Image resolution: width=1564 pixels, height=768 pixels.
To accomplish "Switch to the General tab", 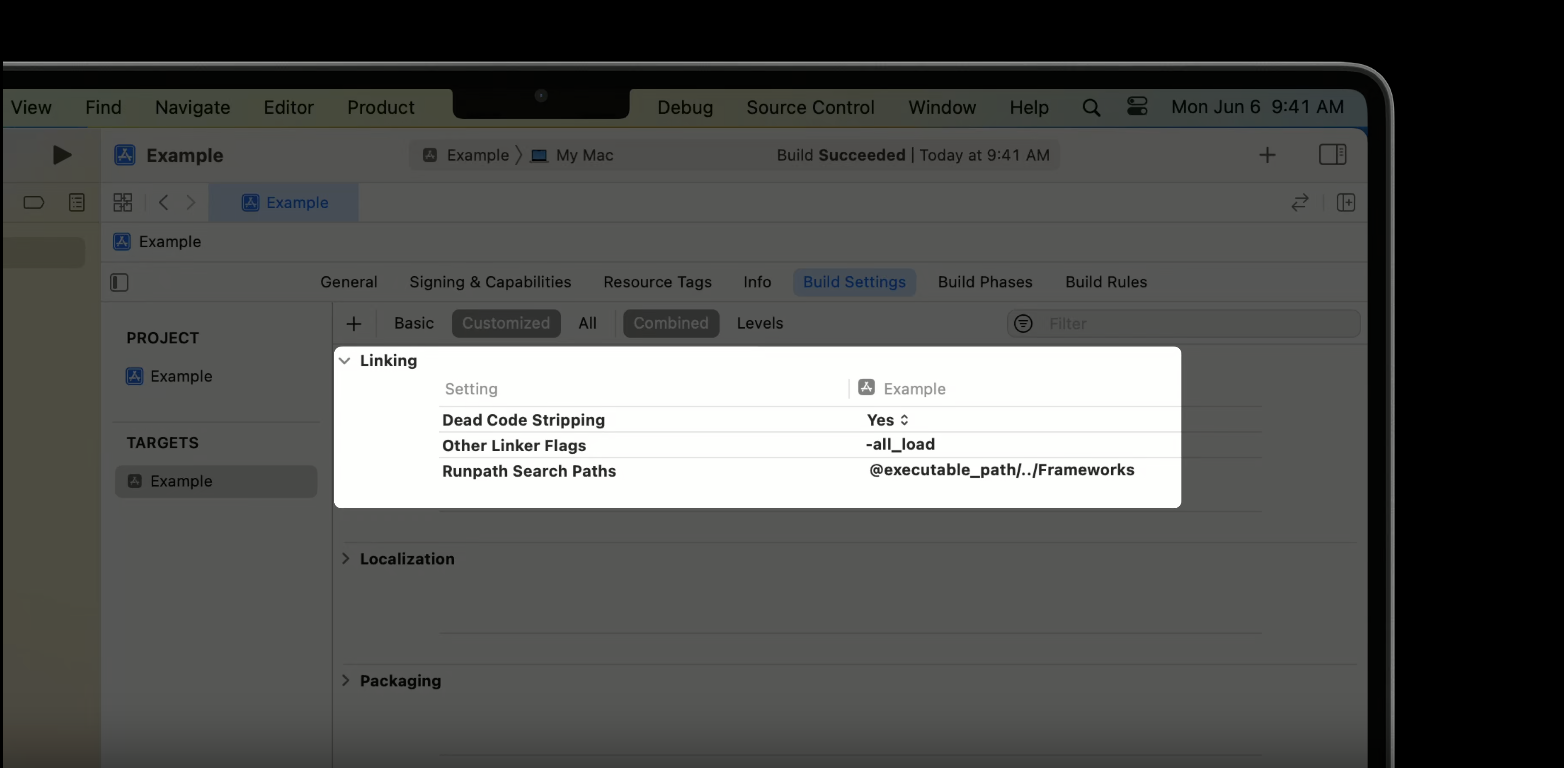I will 349,282.
